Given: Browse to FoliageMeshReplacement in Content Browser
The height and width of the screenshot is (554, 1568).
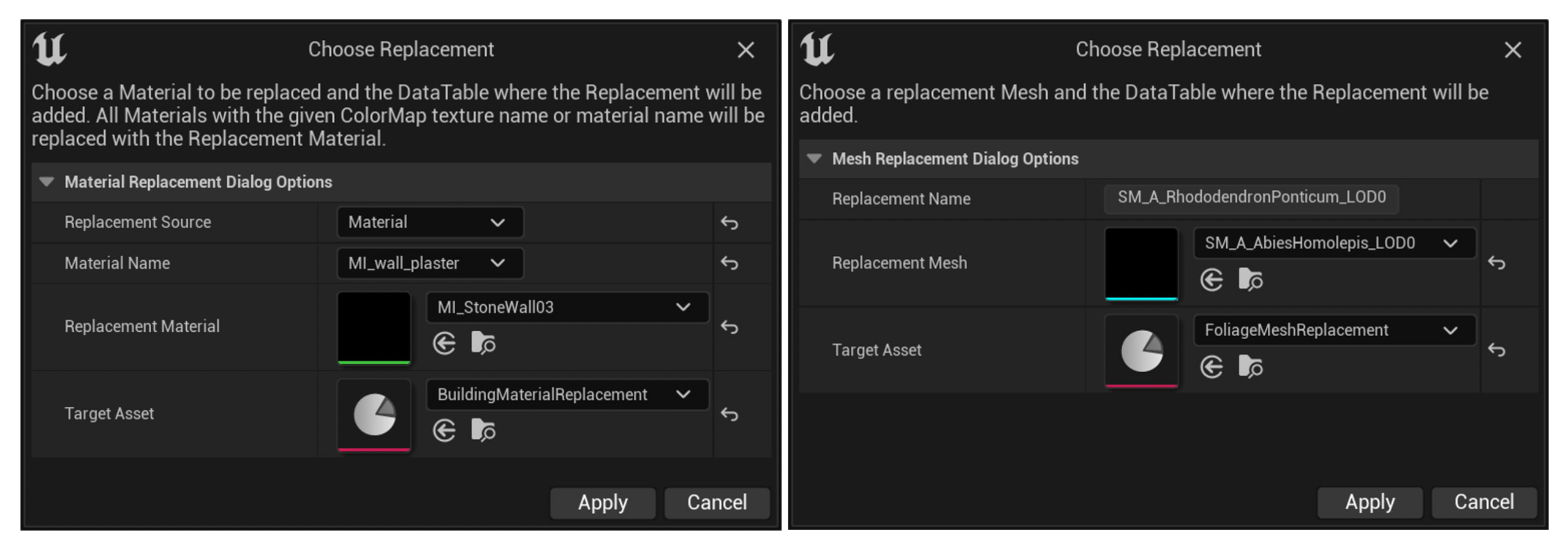Looking at the screenshot, I should click(1250, 367).
